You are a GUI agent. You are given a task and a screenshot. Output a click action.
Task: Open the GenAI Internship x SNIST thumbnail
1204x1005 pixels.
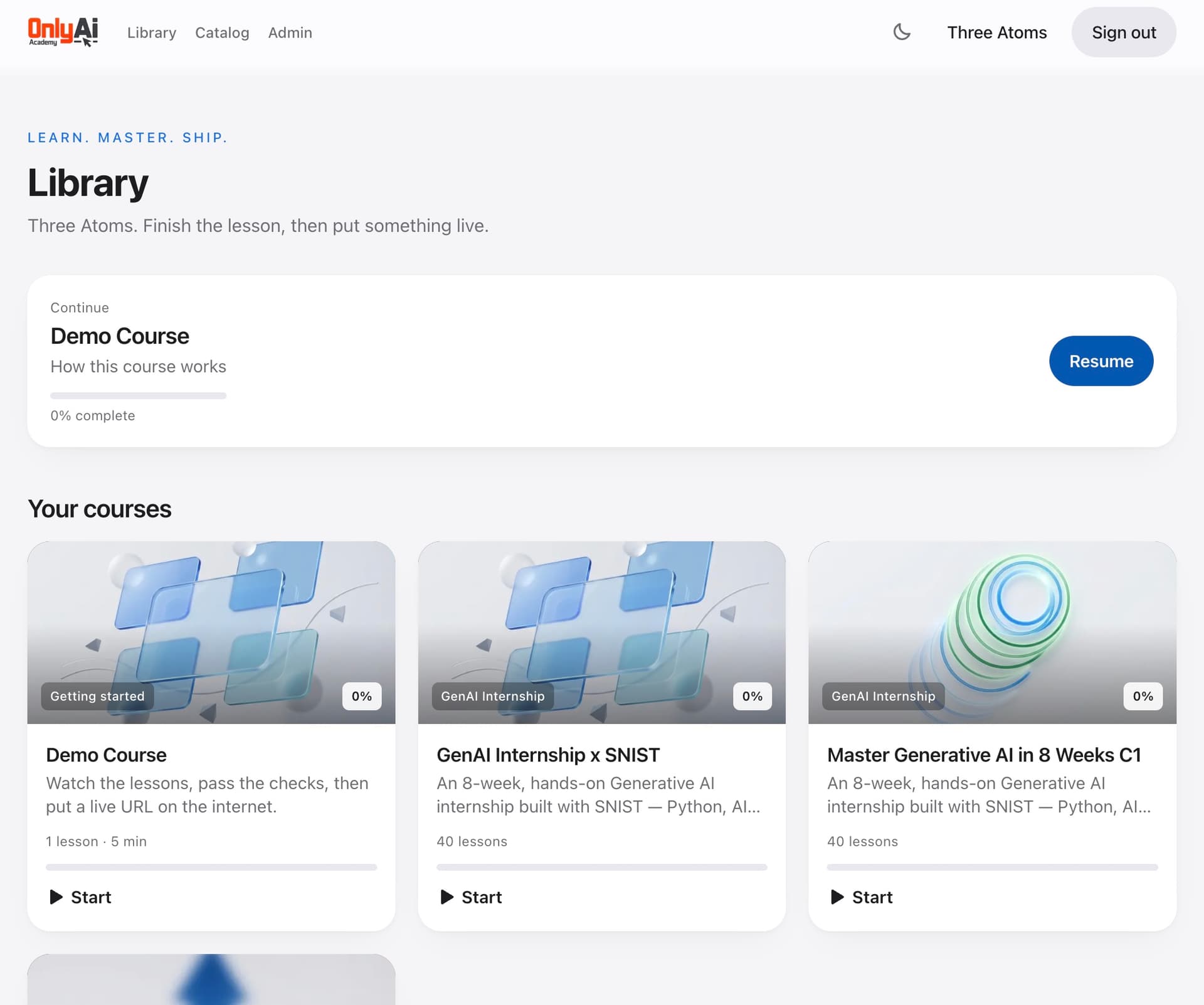click(602, 632)
